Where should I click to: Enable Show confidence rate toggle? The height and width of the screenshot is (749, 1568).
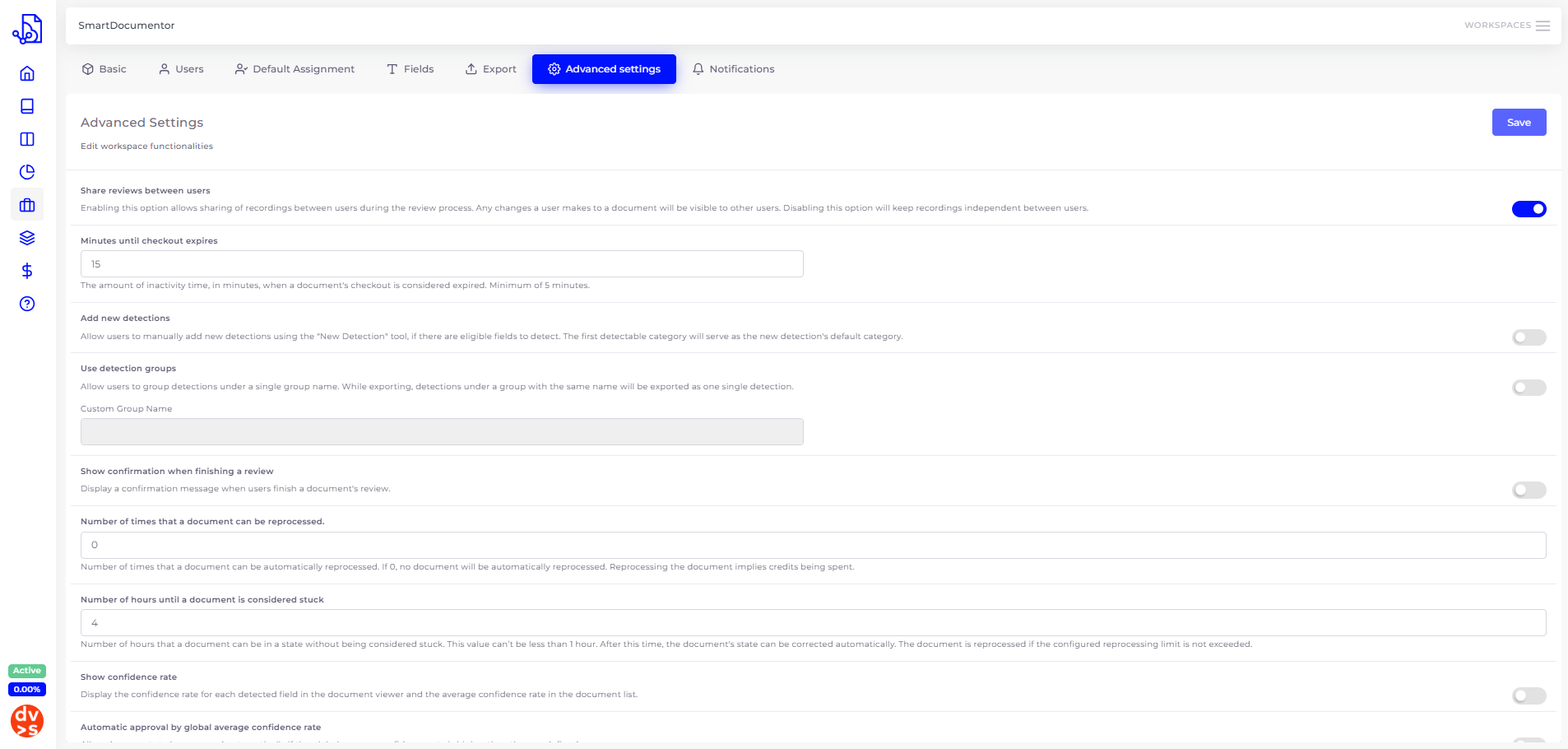[x=1529, y=696]
